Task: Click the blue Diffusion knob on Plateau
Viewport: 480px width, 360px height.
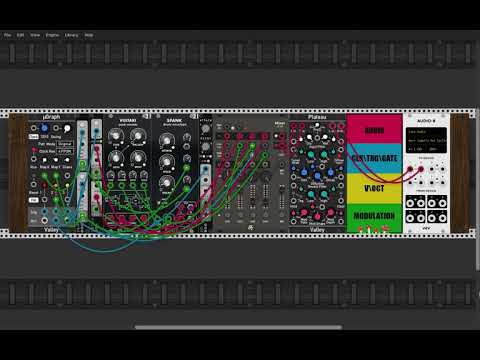Action: coord(317,176)
